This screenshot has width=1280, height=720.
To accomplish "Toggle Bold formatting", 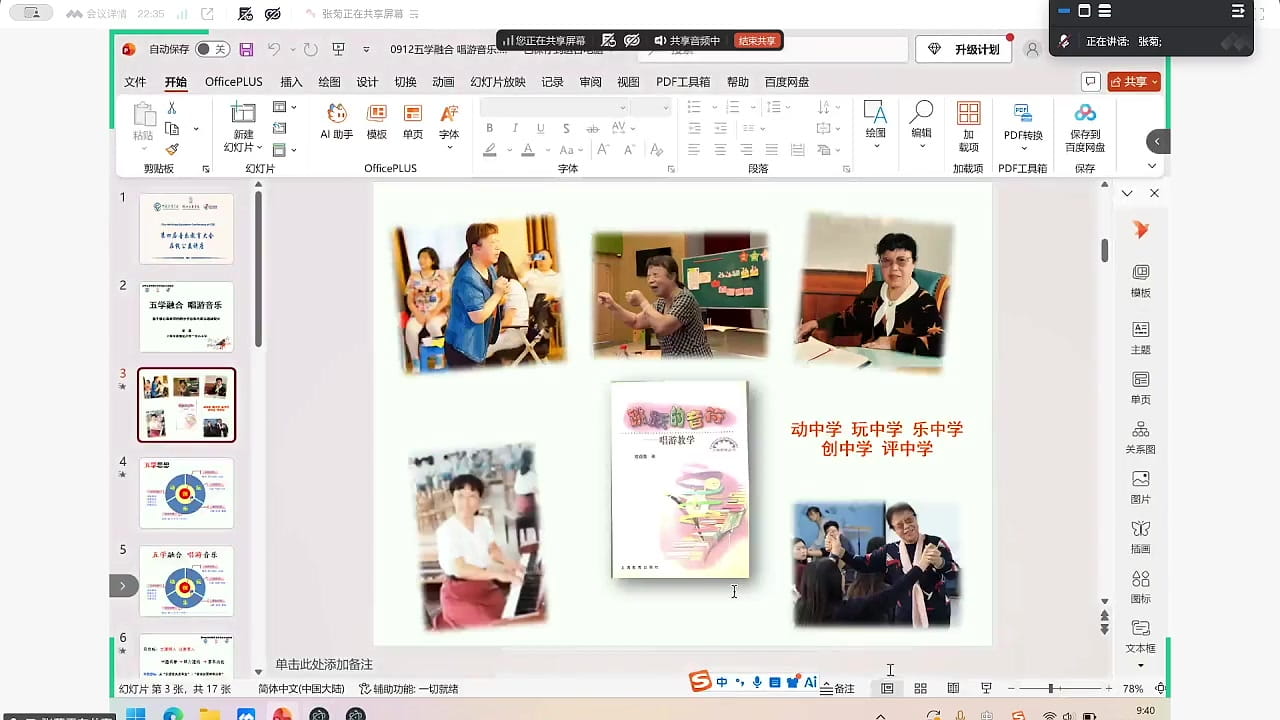I will 489,128.
